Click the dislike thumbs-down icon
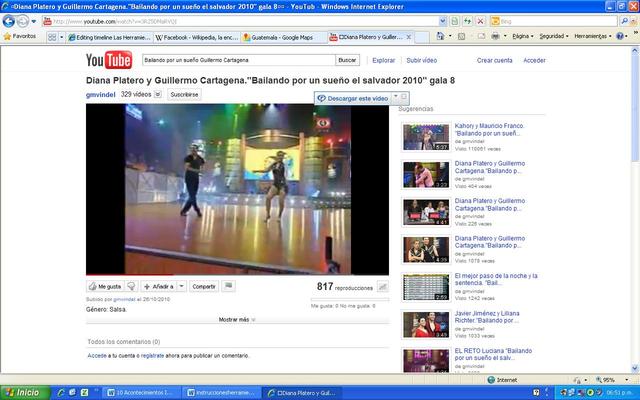This screenshot has height=400, width=640. click(131, 287)
